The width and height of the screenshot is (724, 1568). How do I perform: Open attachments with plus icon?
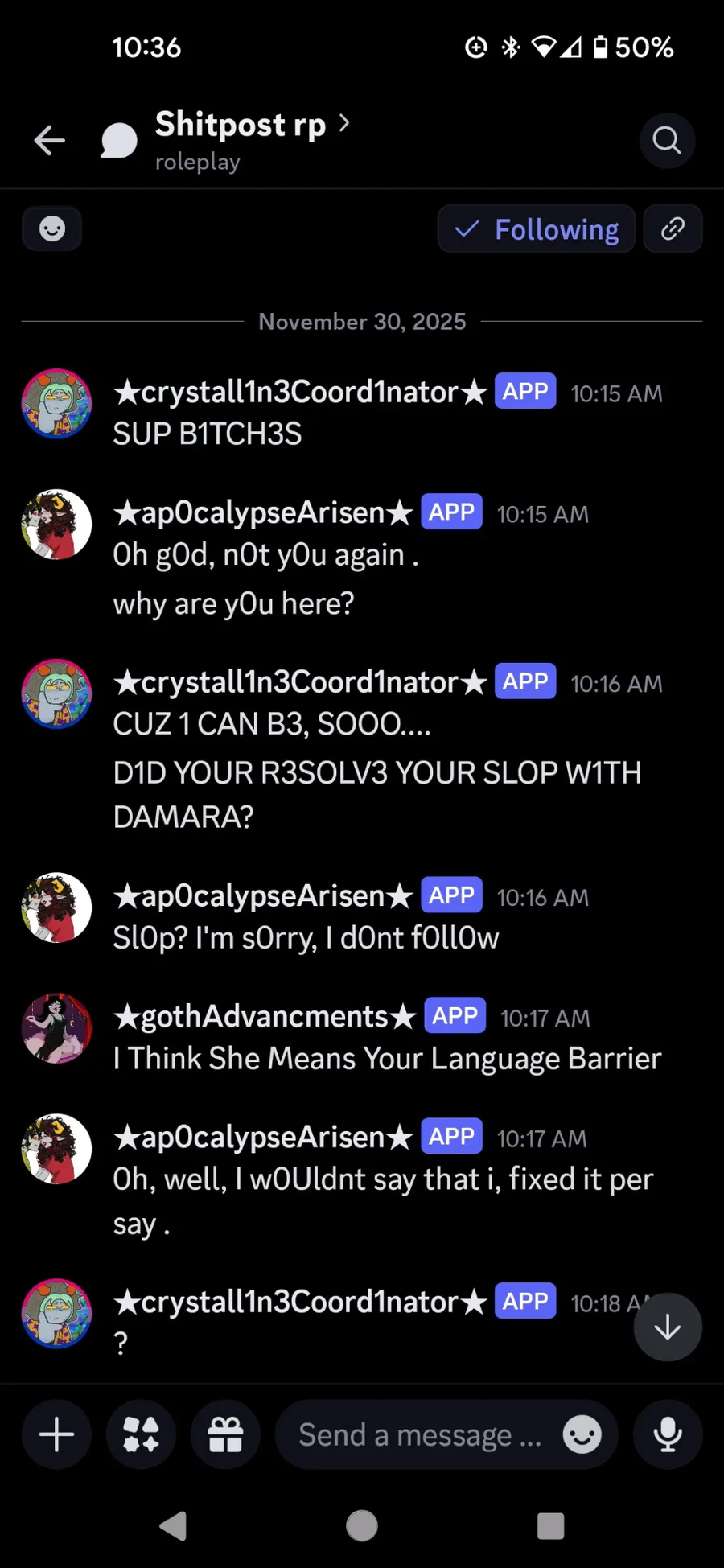point(57,1434)
